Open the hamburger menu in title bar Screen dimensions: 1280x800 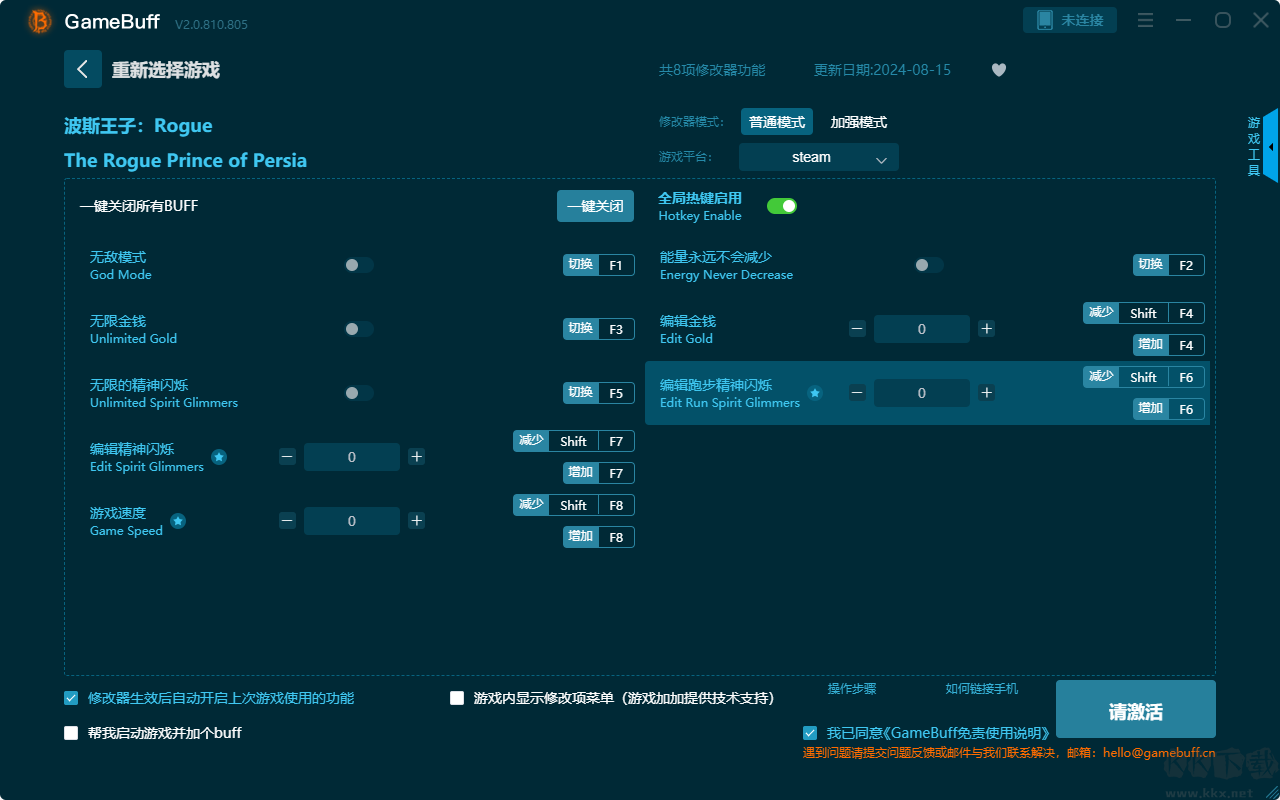(1146, 20)
